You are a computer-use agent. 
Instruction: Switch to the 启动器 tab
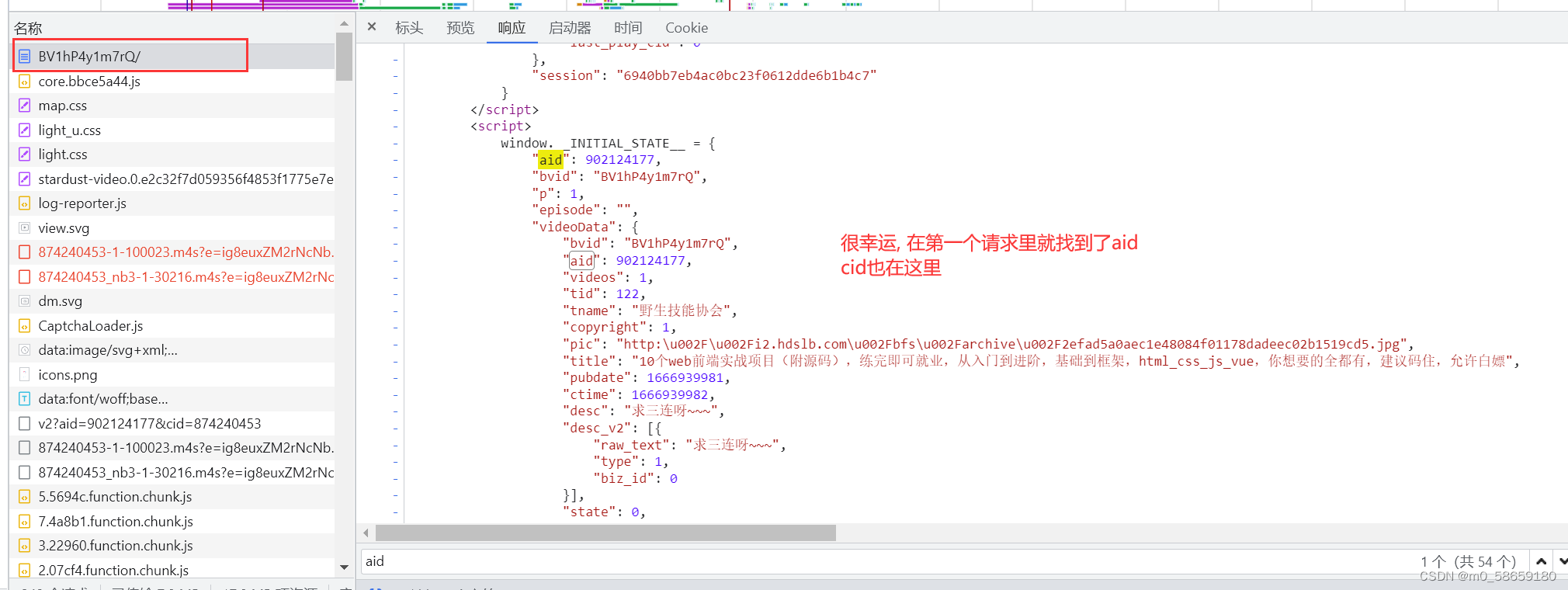570,28
